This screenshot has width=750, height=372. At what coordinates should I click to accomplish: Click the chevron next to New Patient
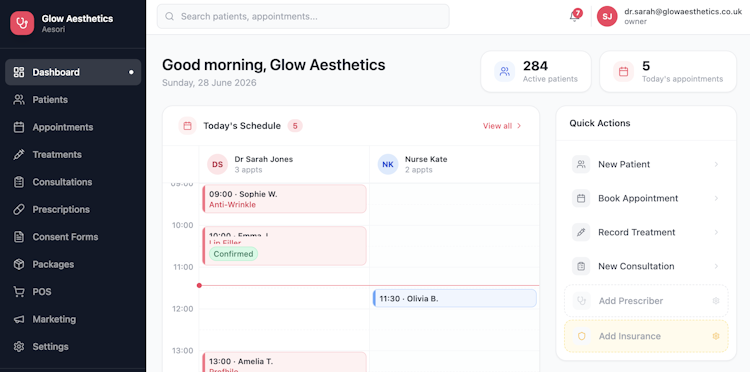coord(716,164)
